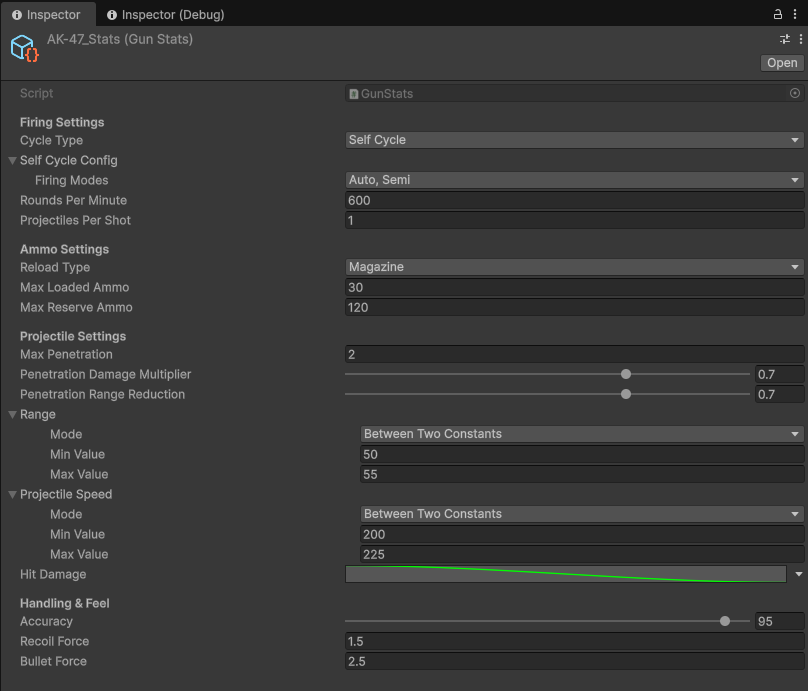The height and width of the screenshot is (691, 808).
Task: Open the Cycle Type dropdown
Action: point(574,140)
